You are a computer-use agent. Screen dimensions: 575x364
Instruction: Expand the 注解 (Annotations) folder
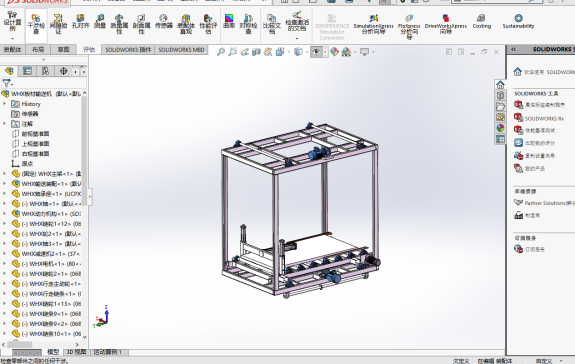[x=4, y=124]
